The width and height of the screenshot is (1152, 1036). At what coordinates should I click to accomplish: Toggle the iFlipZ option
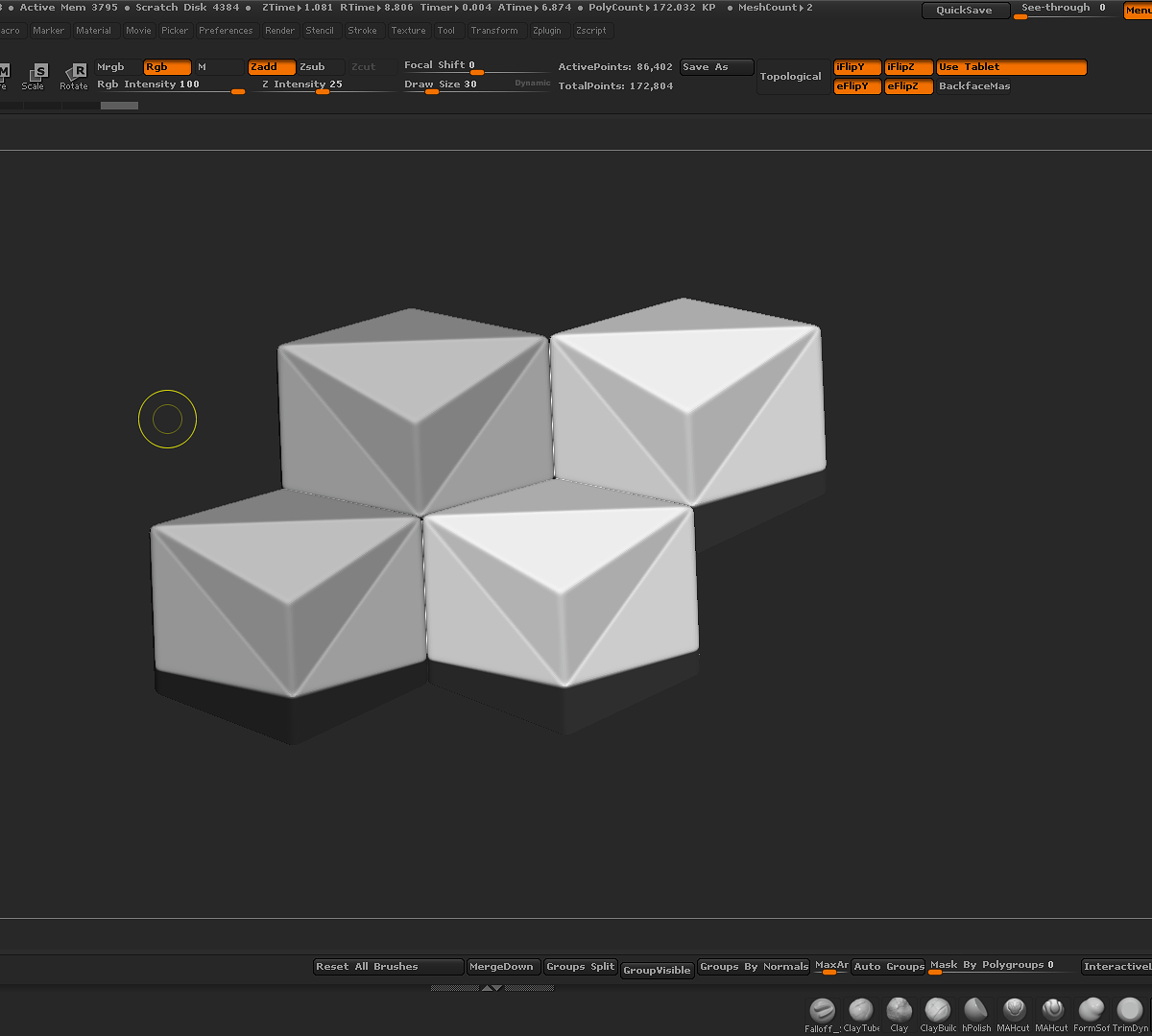click(908, 67)
